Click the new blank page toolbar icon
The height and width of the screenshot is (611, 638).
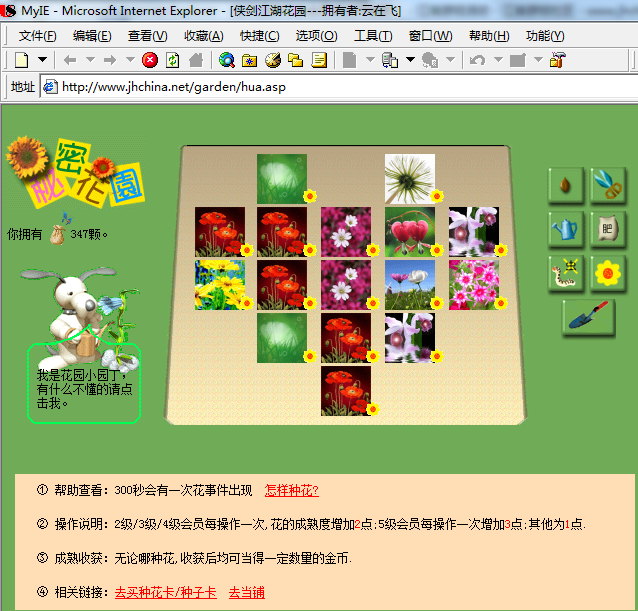[22, 60]
